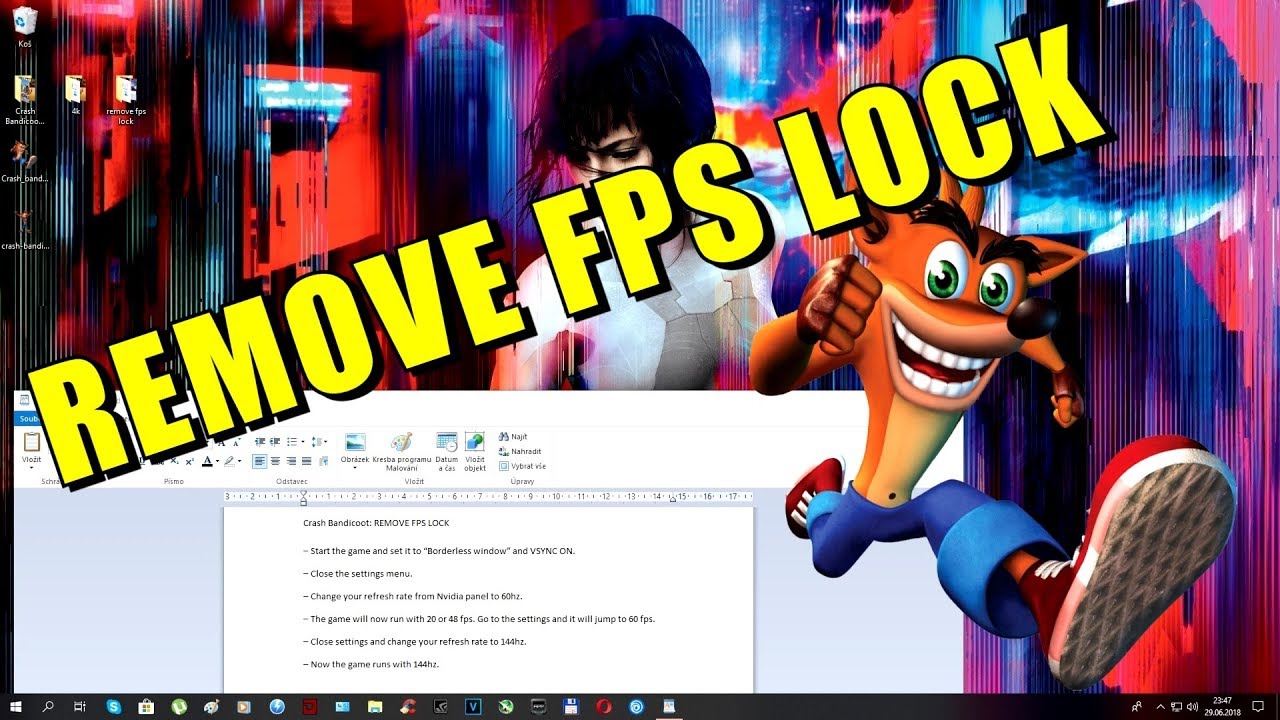
Task: Align text to the left
Action: (260, 461)
